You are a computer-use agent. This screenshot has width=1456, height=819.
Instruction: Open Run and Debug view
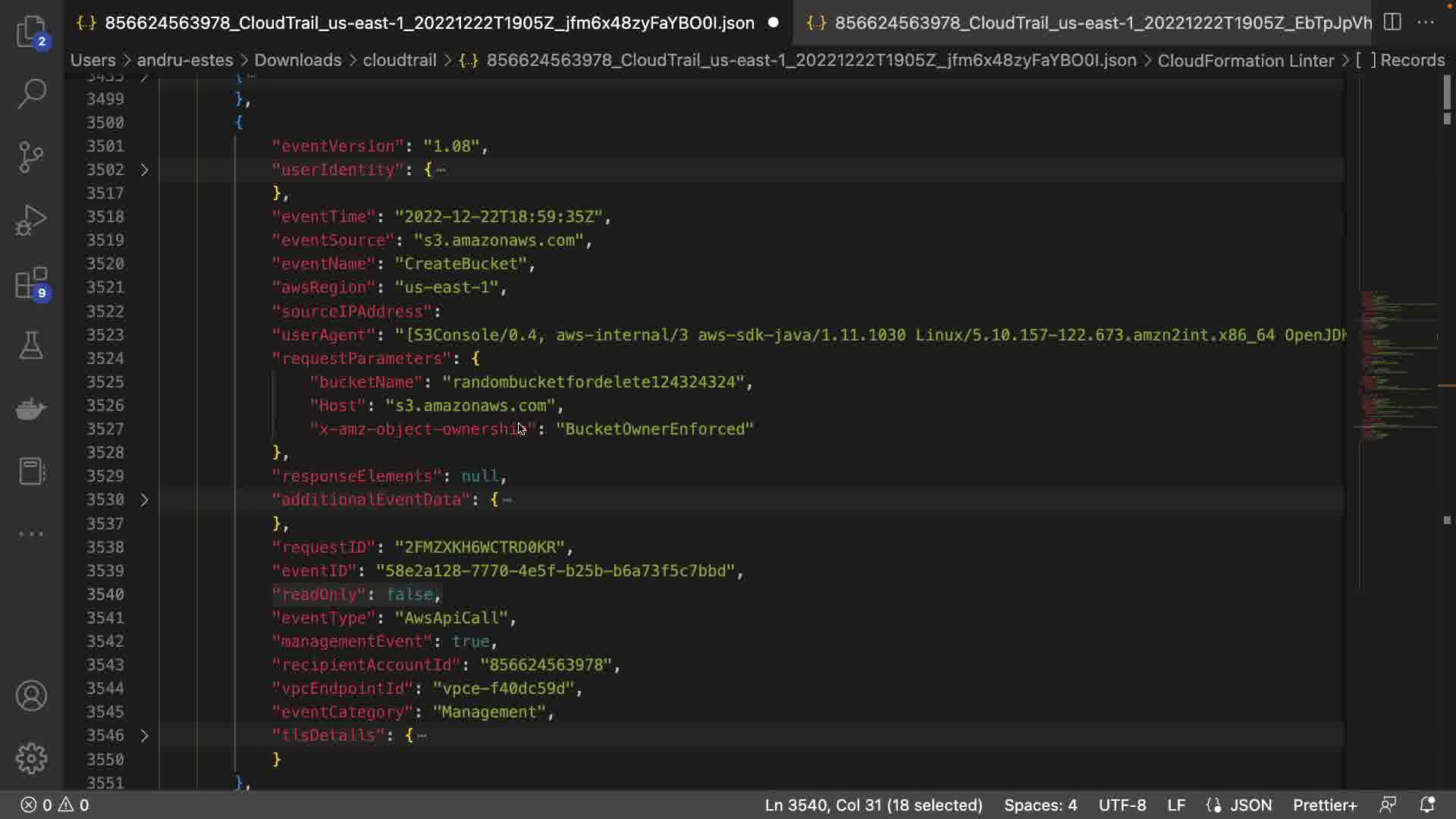pyautogui.click(x=31, y=220)
